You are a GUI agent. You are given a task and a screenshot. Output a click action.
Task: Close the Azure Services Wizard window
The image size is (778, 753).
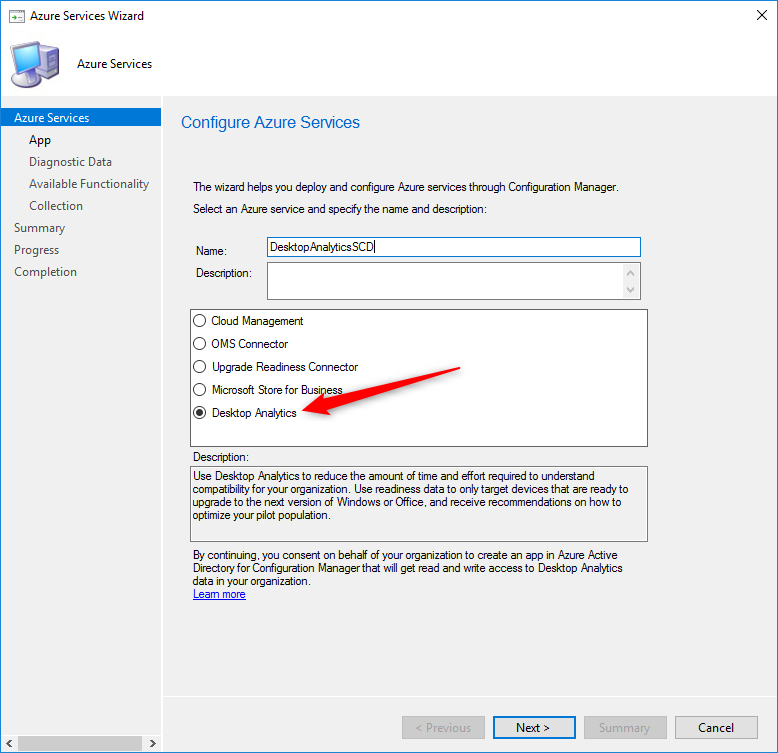(x=762, y=15)
